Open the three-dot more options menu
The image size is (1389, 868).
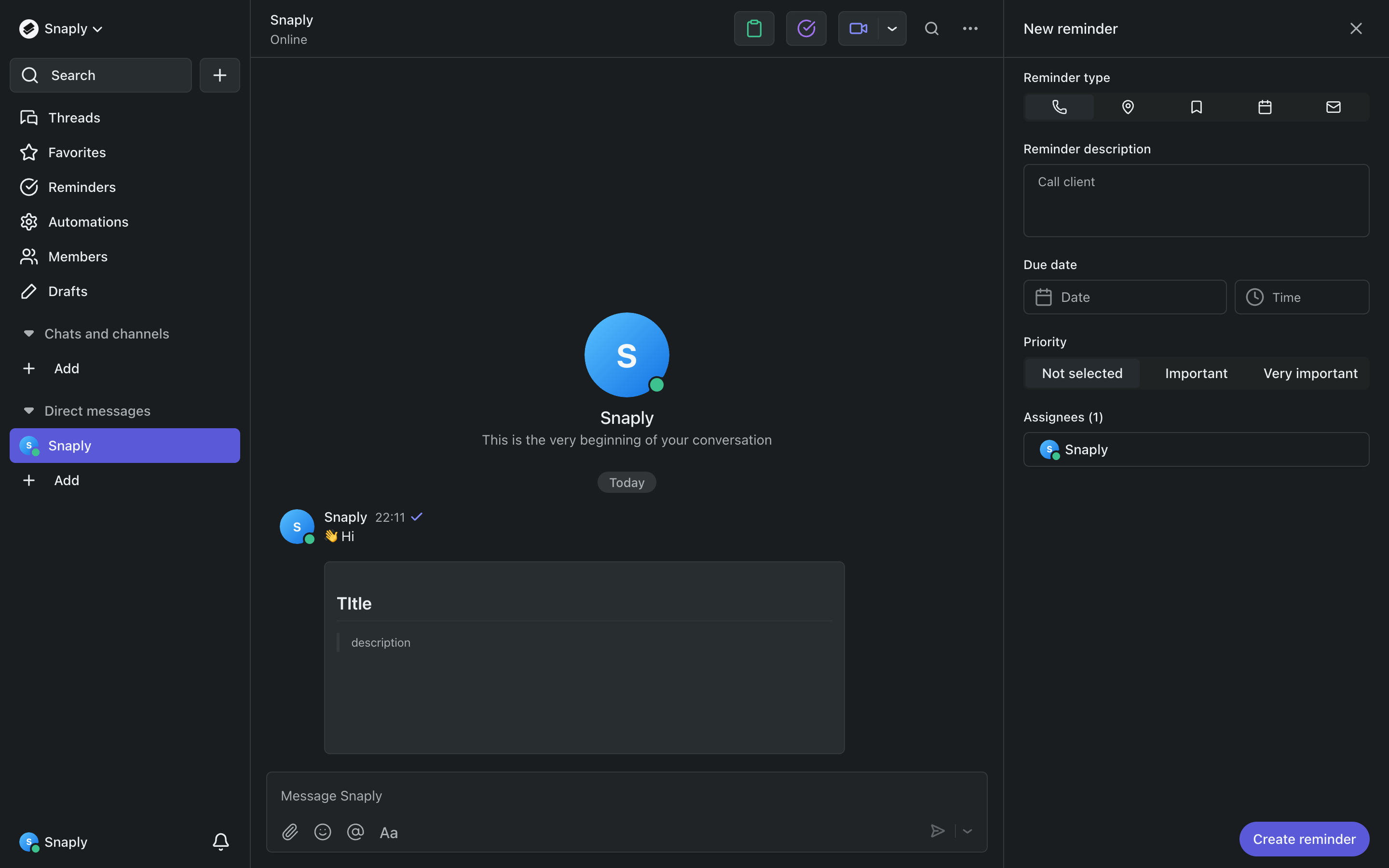(x=970, y=28)
